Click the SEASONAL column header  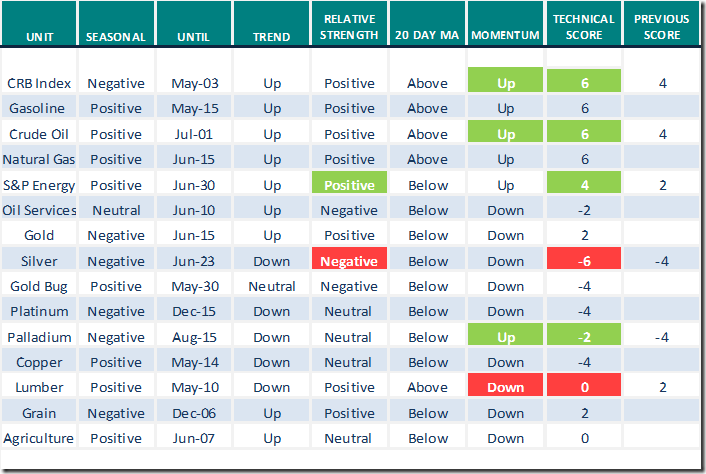pos(115,36)
